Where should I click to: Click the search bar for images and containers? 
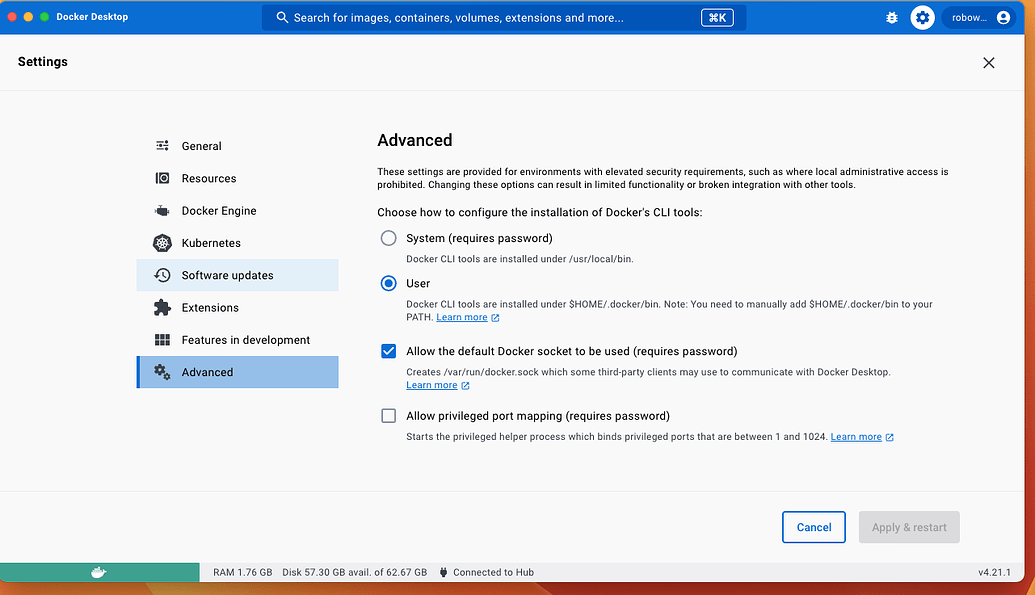500,17
